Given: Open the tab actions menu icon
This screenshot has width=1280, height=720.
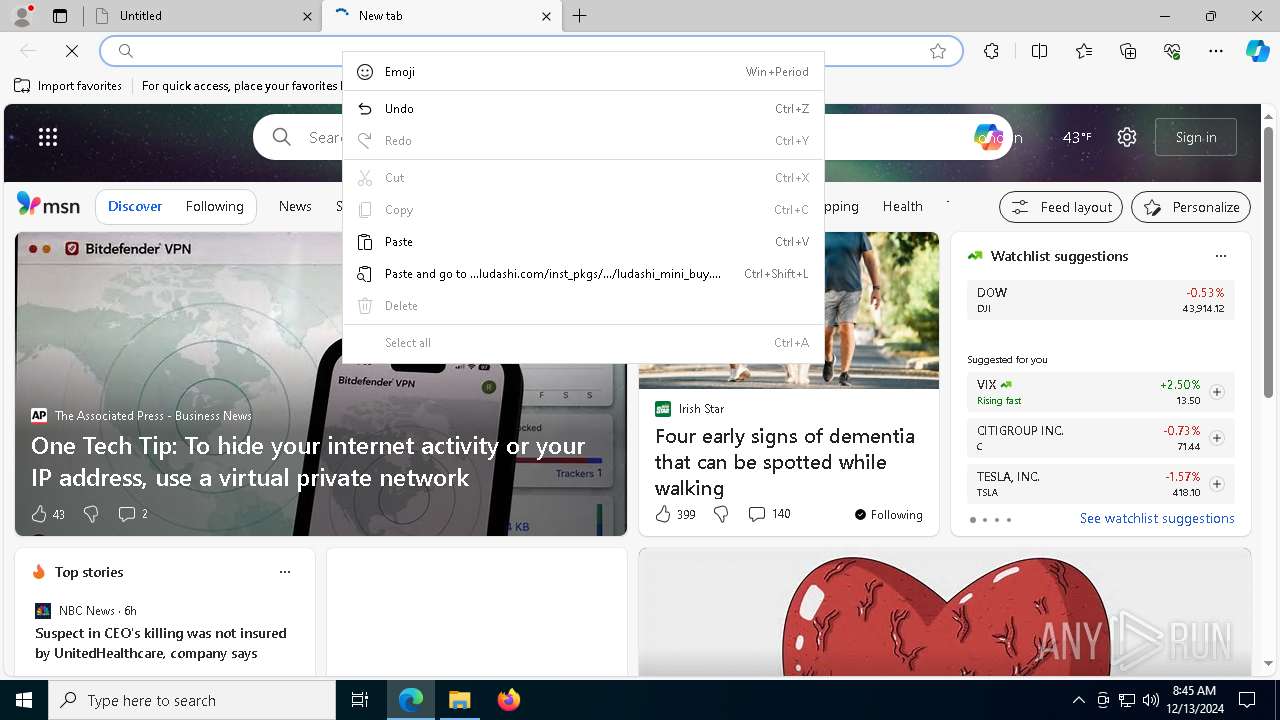Looking at the screenshot, I should pyautogui.click(x=60, y=16).
